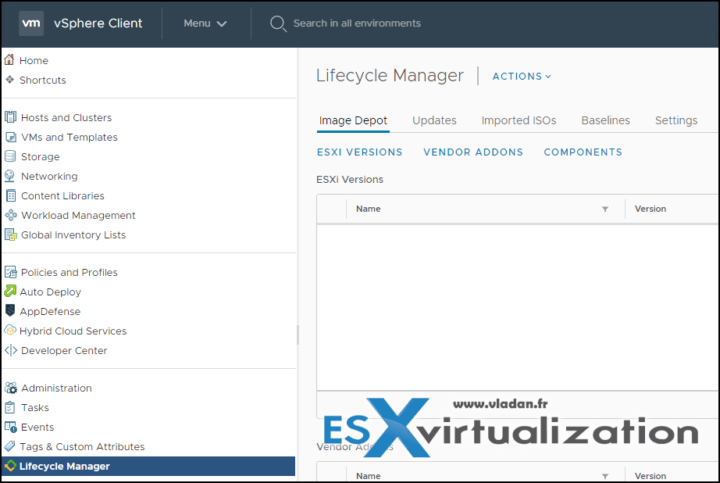Viewport: 720px width, 483px height.
Task: Open the Baselines tab
Action: [605, 120]
